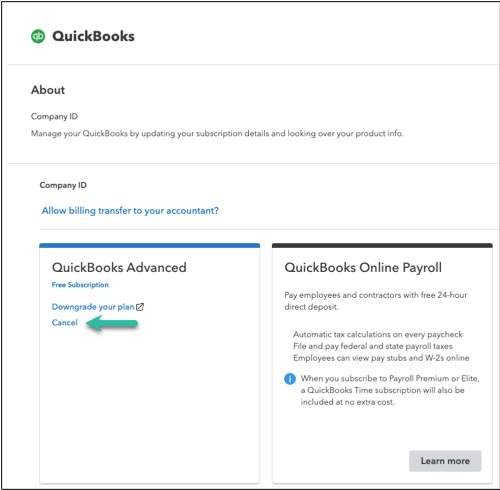Open Allow billing transfer to your accountant link
This screenshot has height=490, width=500.
coord(130,211)
